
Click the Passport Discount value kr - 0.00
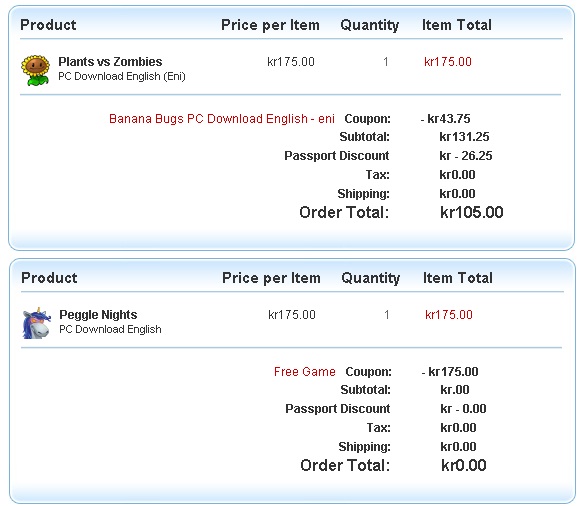(x=463, y=409)
